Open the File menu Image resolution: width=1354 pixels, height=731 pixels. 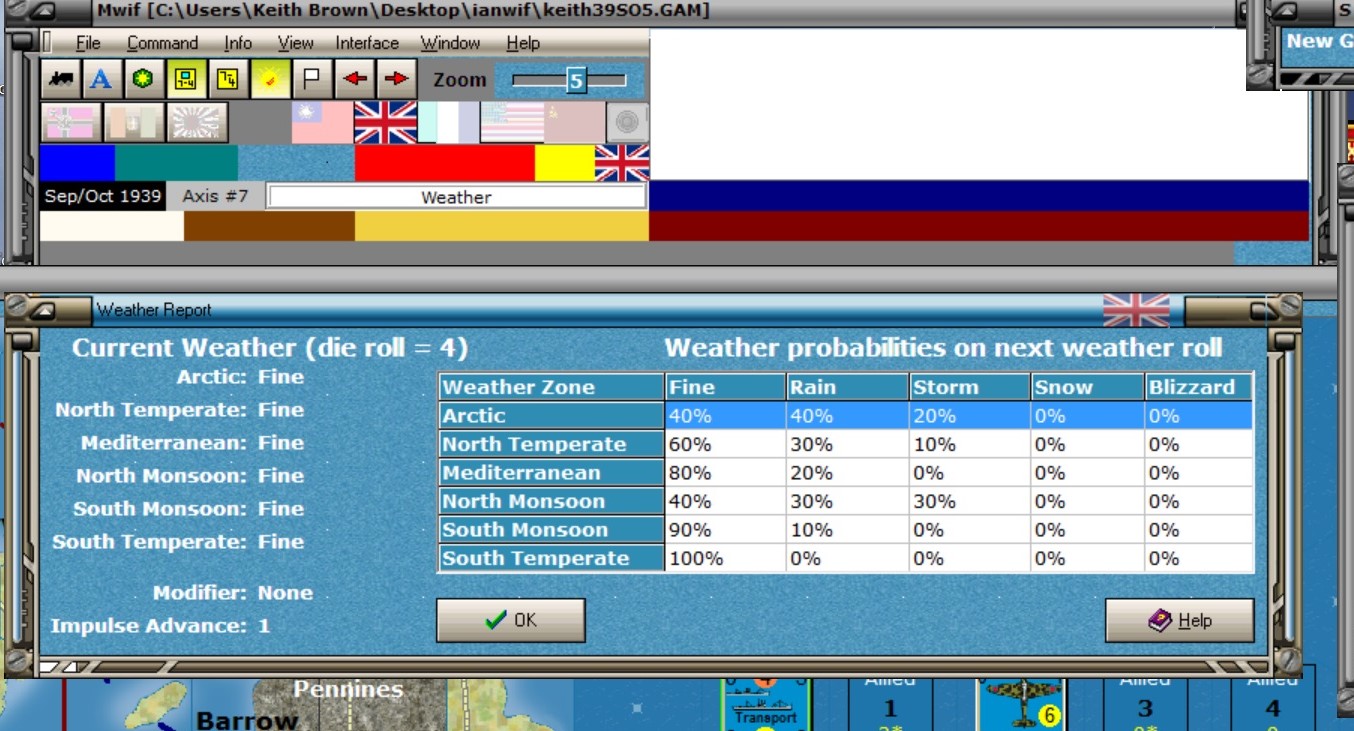click(x=88, y=43)
